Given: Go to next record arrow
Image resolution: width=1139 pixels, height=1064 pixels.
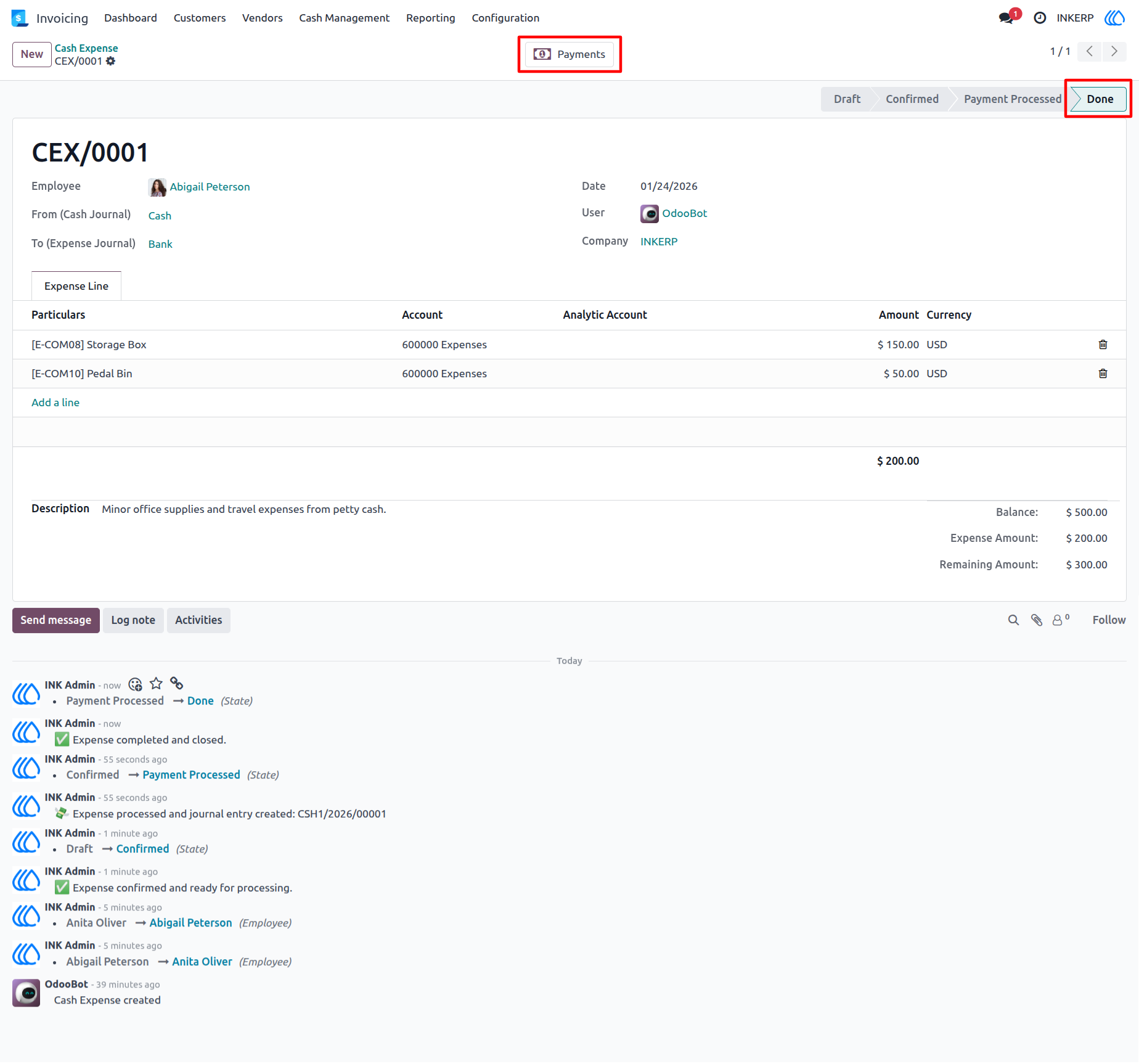Looking at the screenshot, I should 1114,52.
